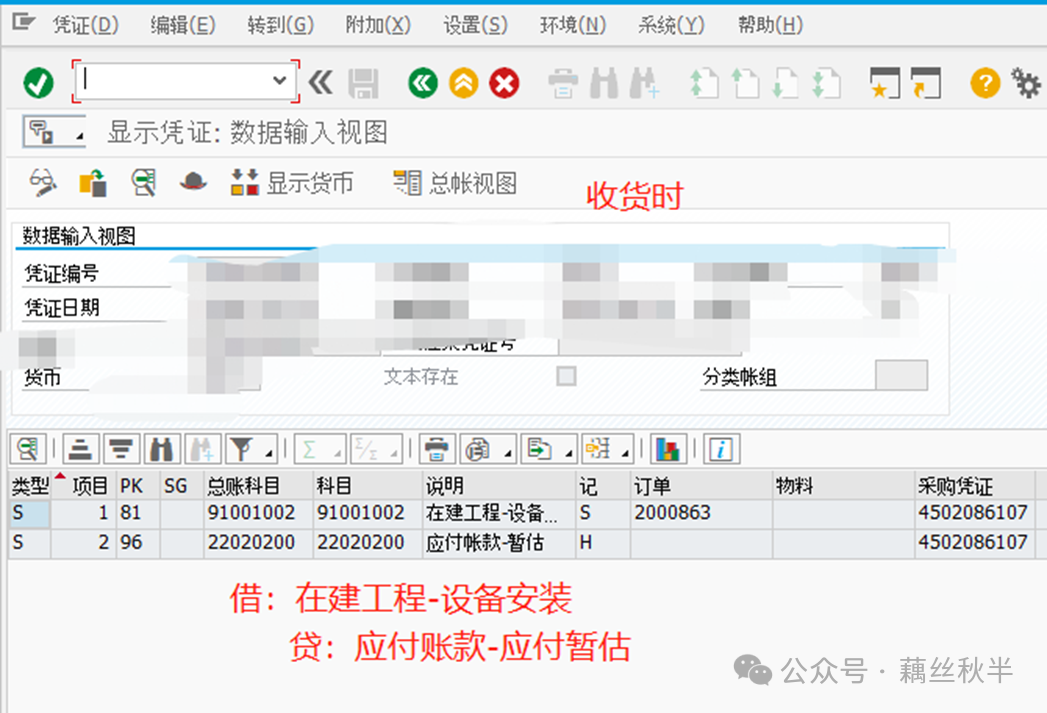Click the window menu icon left of 凭证

coord(23,23)
